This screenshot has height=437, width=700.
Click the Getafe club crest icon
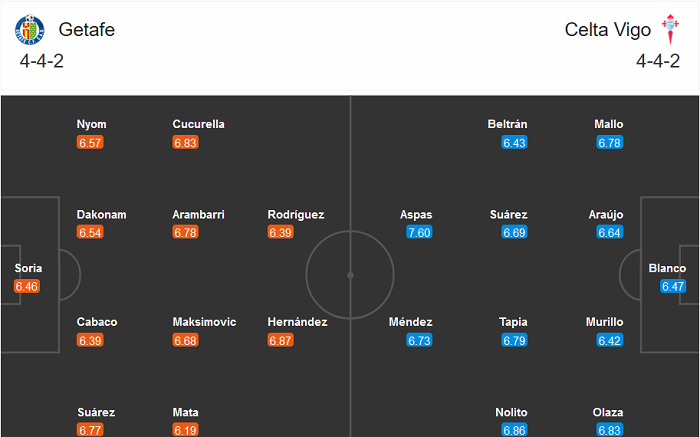pos(29,30)
